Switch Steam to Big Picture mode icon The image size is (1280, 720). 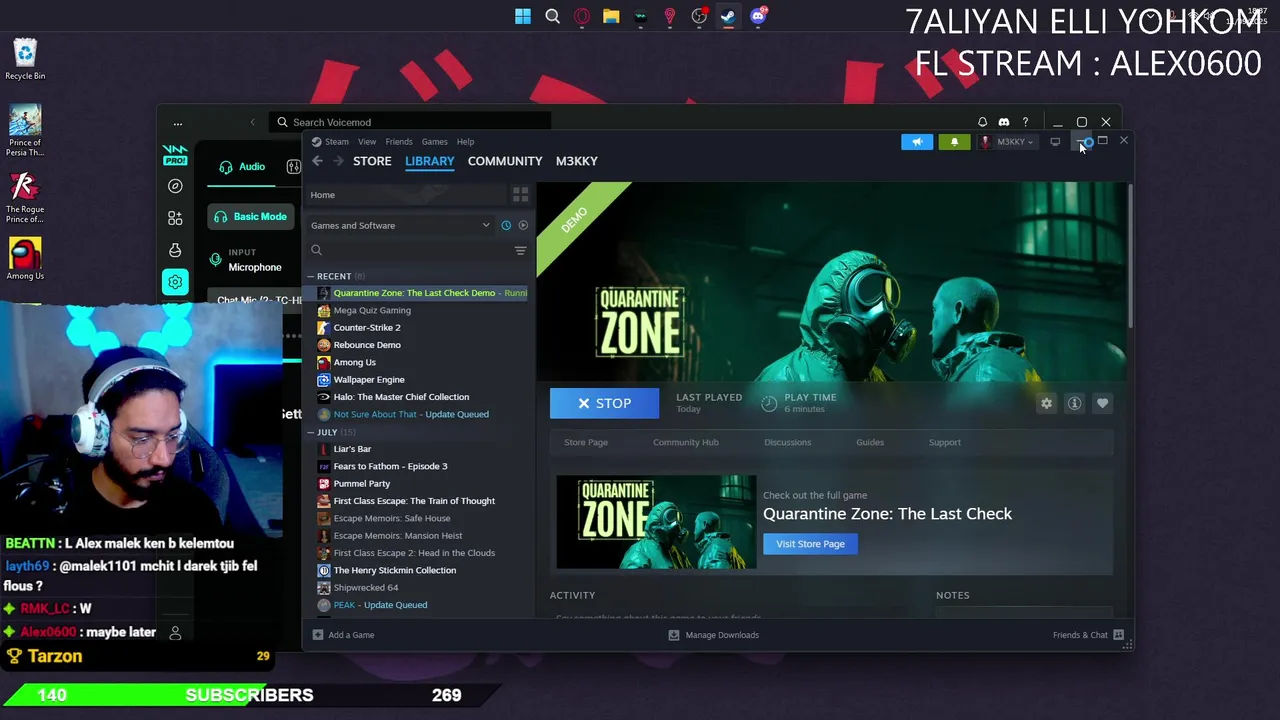1055,142
